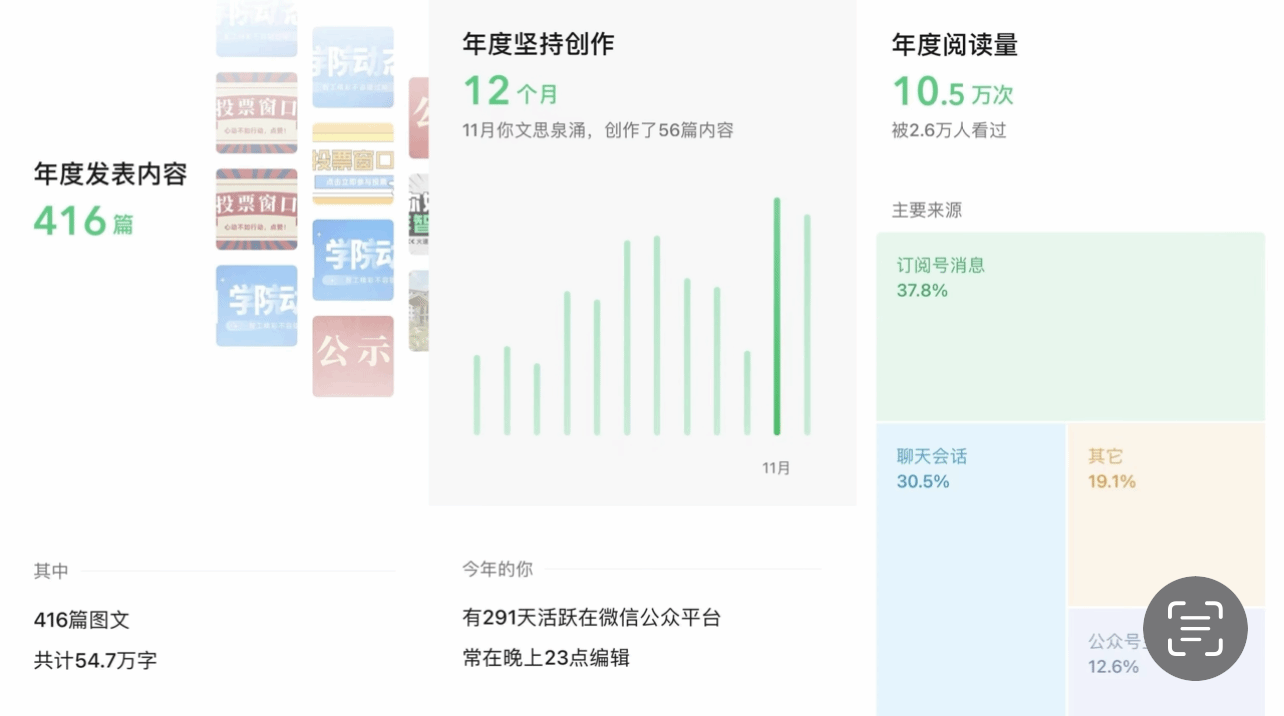Screen dimensions: 1284x716
Task: Click the 主要来源 label
Action: click(x=927, y=210)
